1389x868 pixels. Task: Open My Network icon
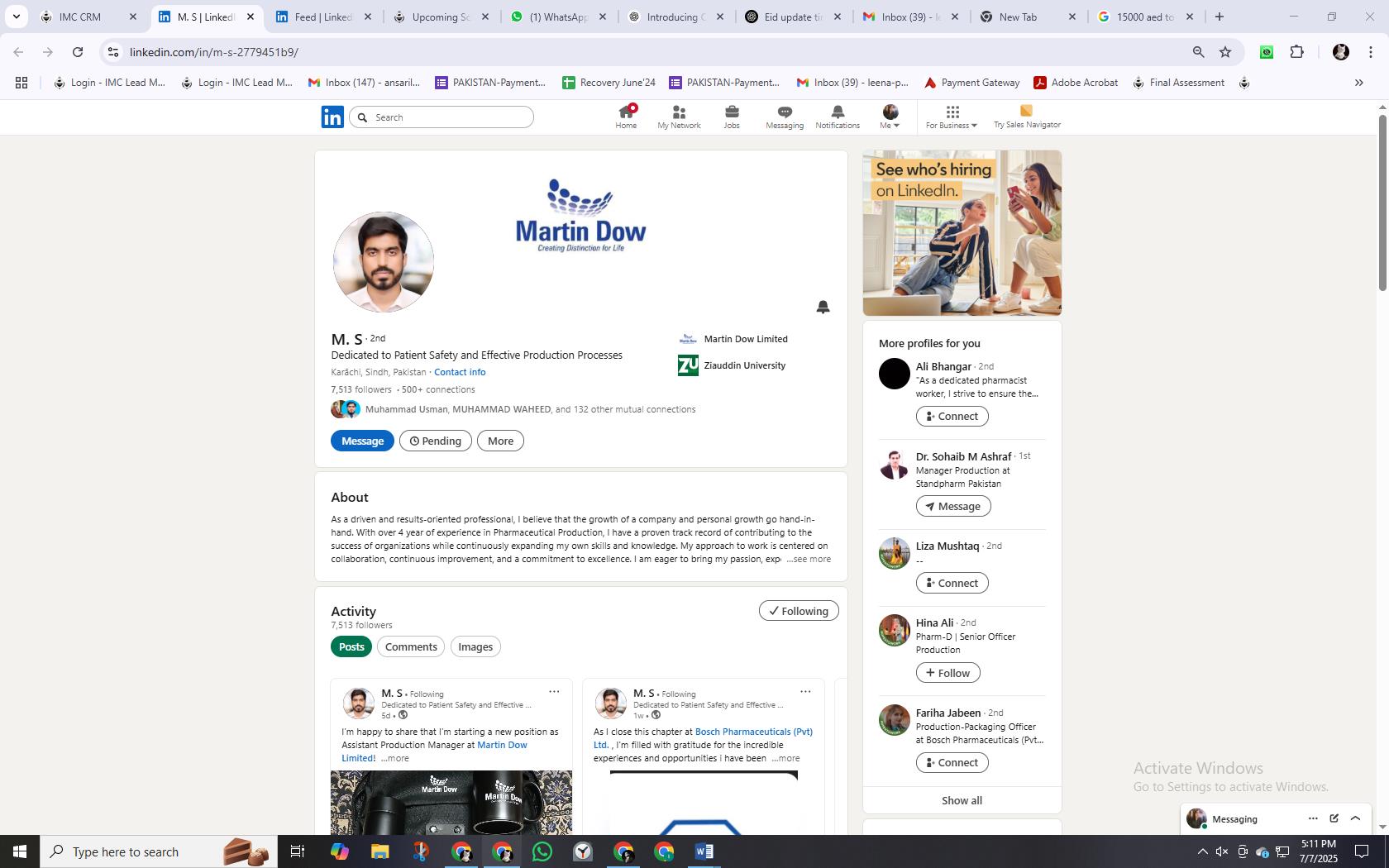pos(679,117)
